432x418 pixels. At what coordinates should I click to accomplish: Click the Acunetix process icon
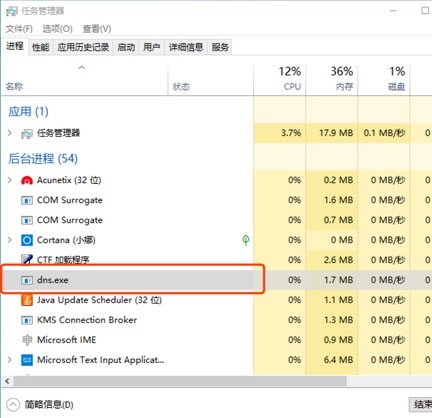pyautogui.click(x=27, y=180)
